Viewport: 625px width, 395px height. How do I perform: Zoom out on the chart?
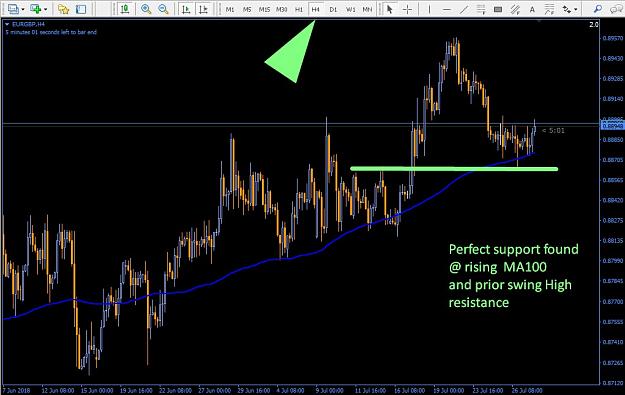tap(163, 9)
